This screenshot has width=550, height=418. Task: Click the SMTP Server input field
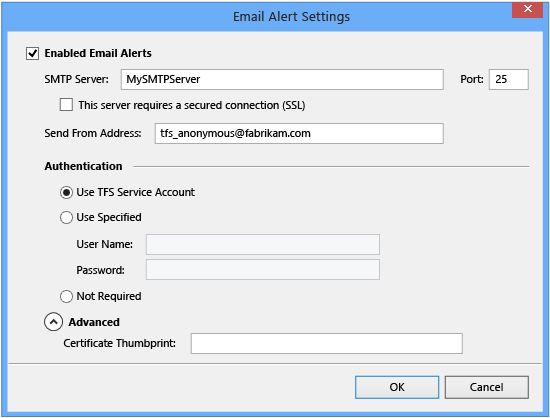[282, 80]
